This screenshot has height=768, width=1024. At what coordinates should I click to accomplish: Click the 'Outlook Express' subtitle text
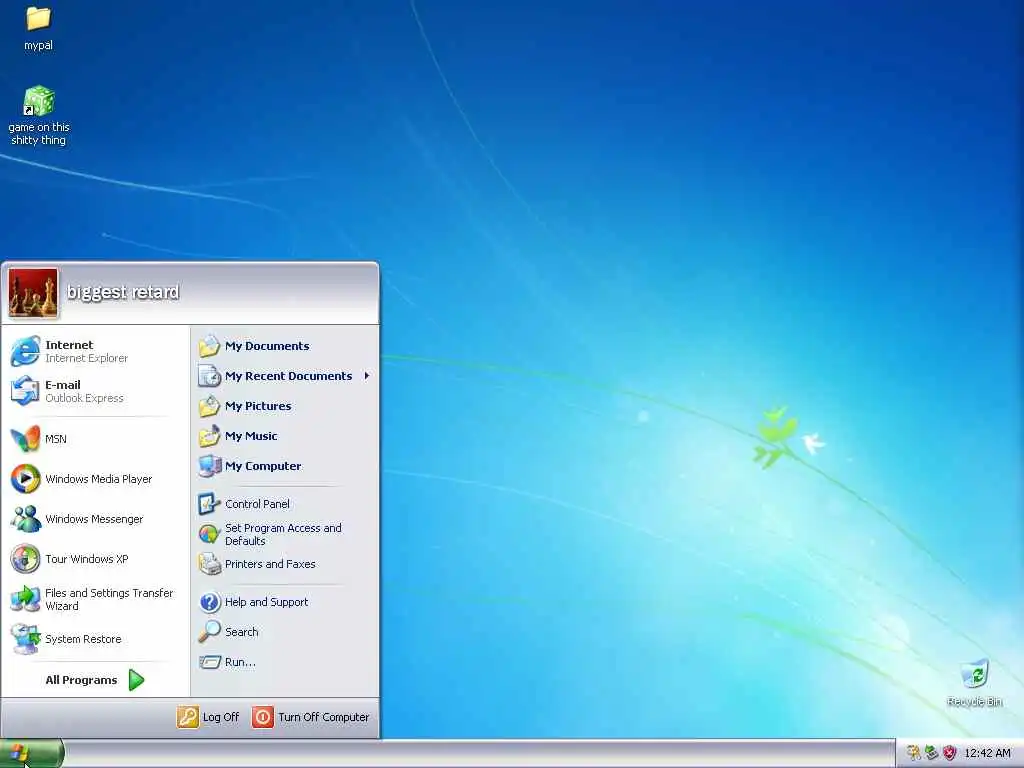click(84, 398)
